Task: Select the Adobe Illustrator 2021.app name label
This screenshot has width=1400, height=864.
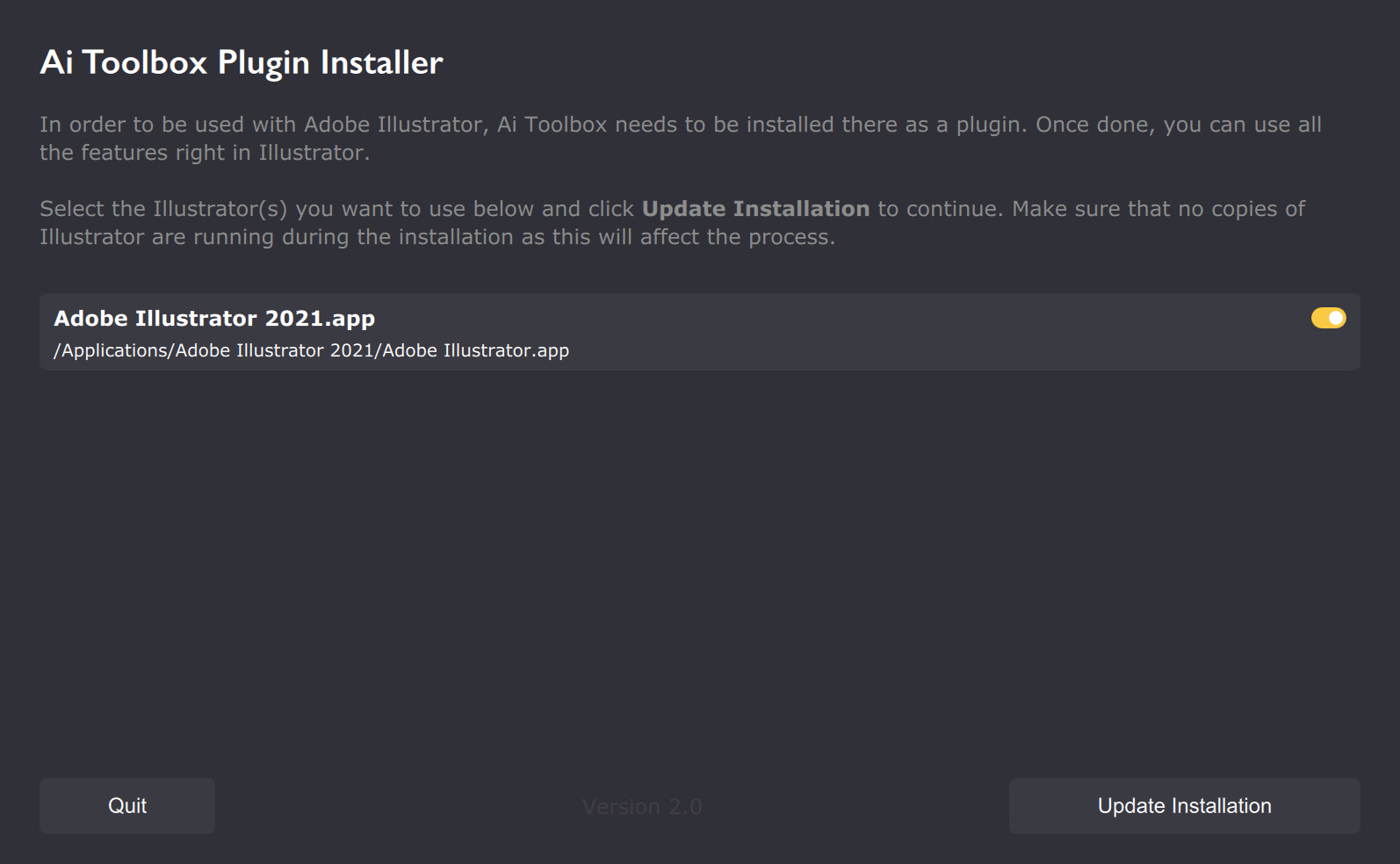Action: (213, 318)
